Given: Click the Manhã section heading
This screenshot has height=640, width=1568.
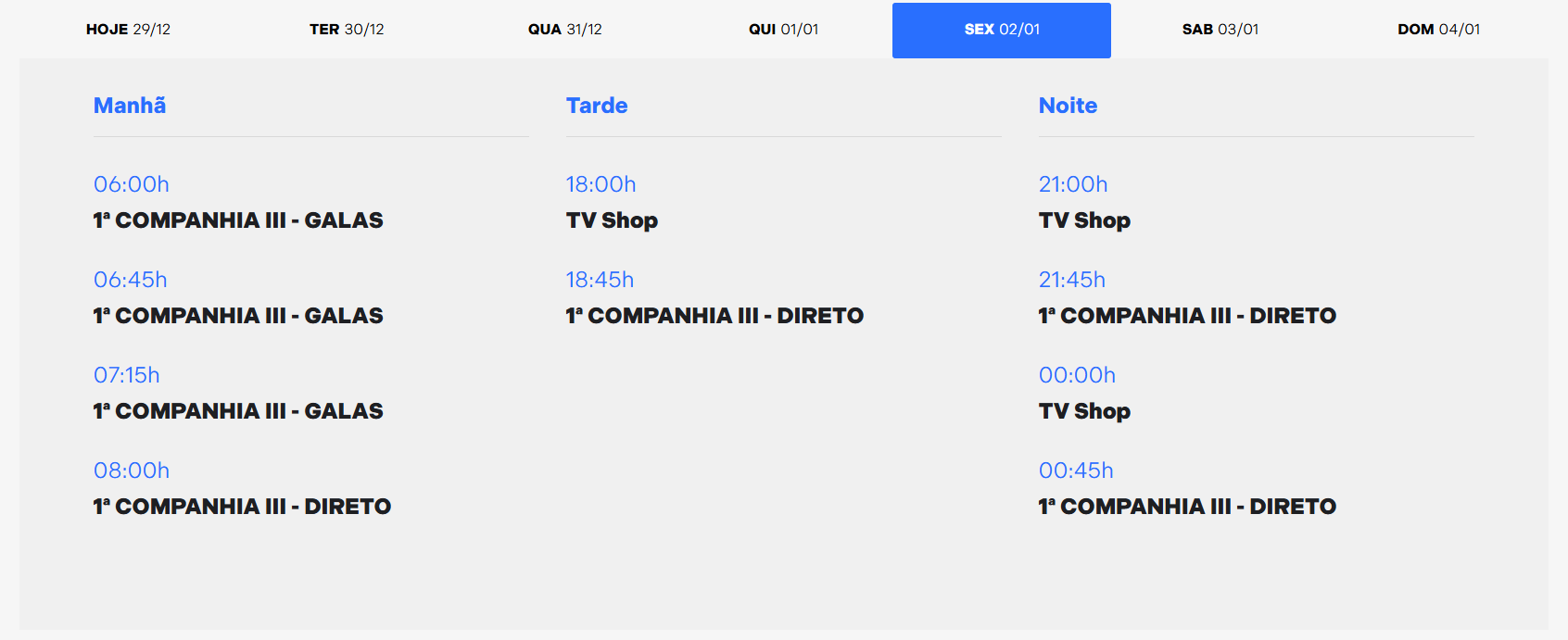Looking at the screenshot, I should [x=130, y=106].
